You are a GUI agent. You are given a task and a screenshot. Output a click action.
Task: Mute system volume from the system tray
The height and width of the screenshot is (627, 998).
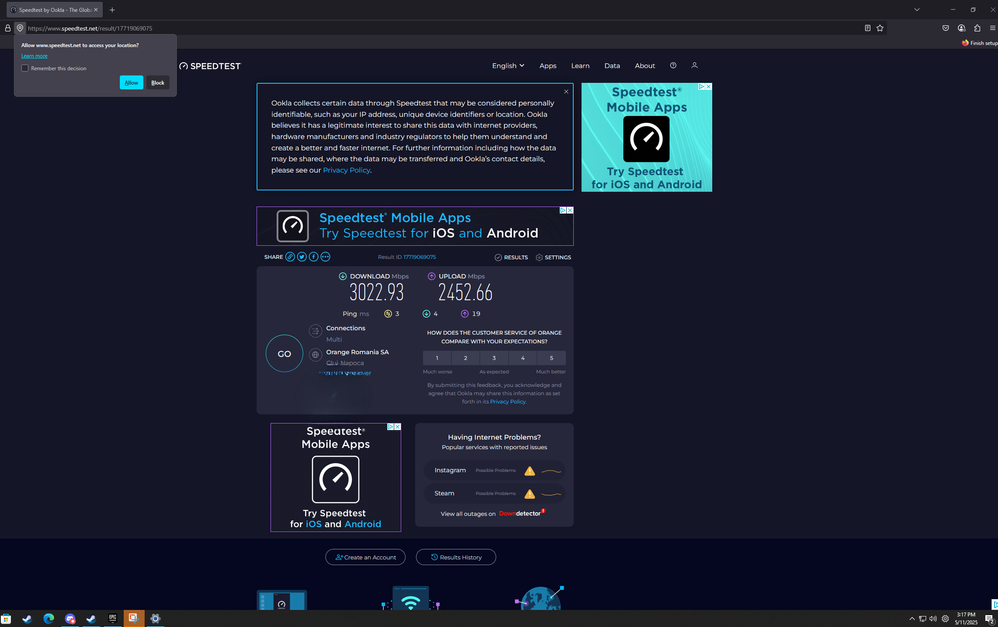click(932, 618)
